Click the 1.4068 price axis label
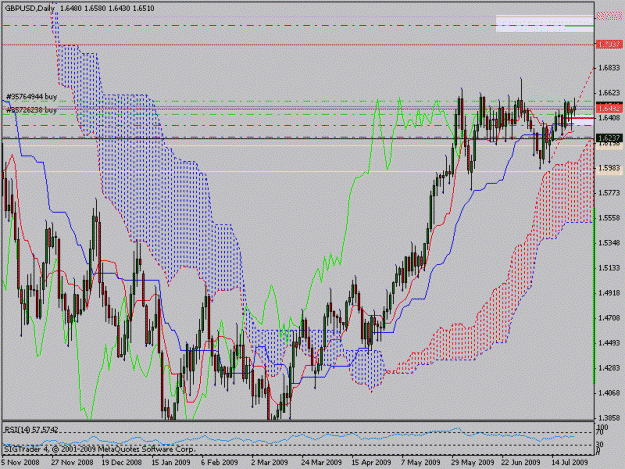 610,393
